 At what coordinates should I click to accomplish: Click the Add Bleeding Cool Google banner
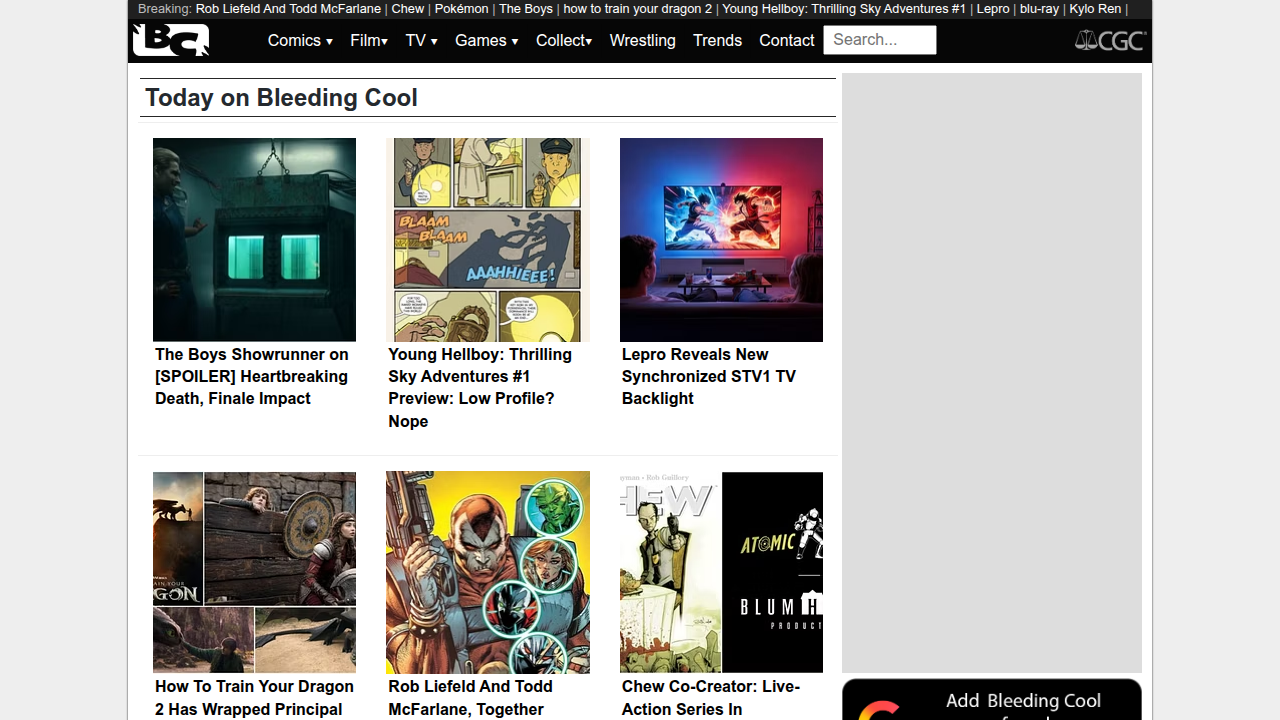pyautogui.click(x=992, y=700)
